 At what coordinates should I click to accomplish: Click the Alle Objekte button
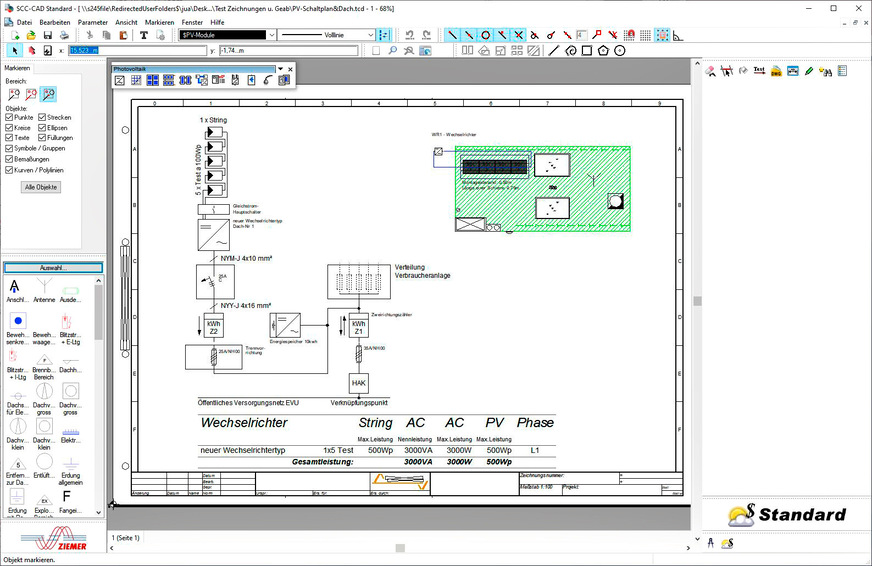[x=43, y=187]
